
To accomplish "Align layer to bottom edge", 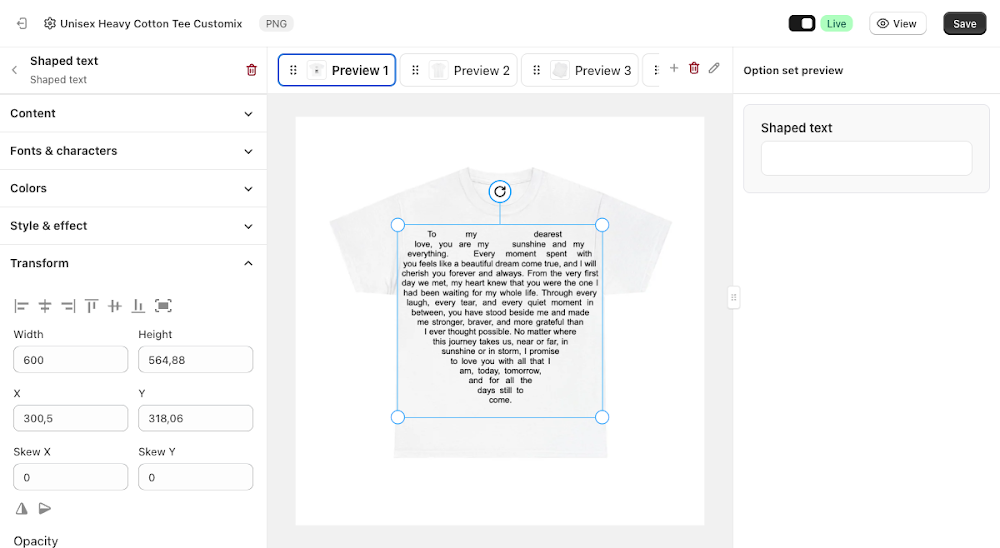I will [138, 306].
